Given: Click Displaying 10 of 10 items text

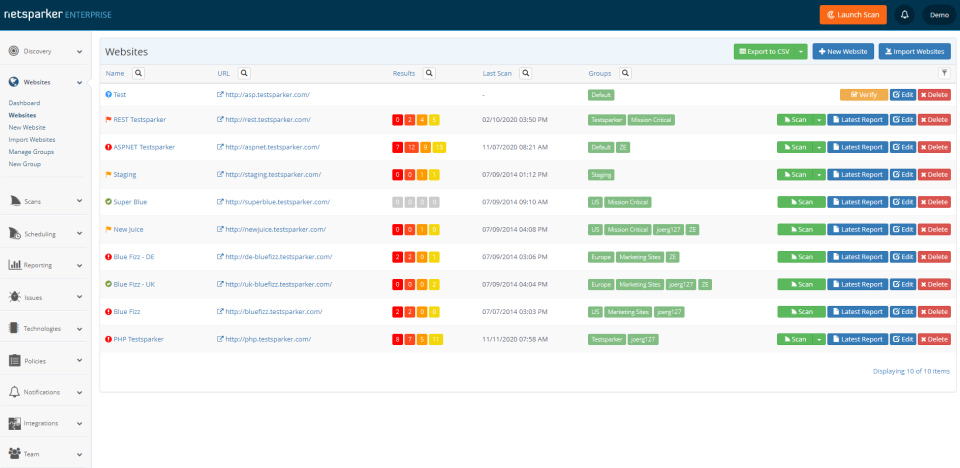Looking at the screenshot, I should [911, 371].
